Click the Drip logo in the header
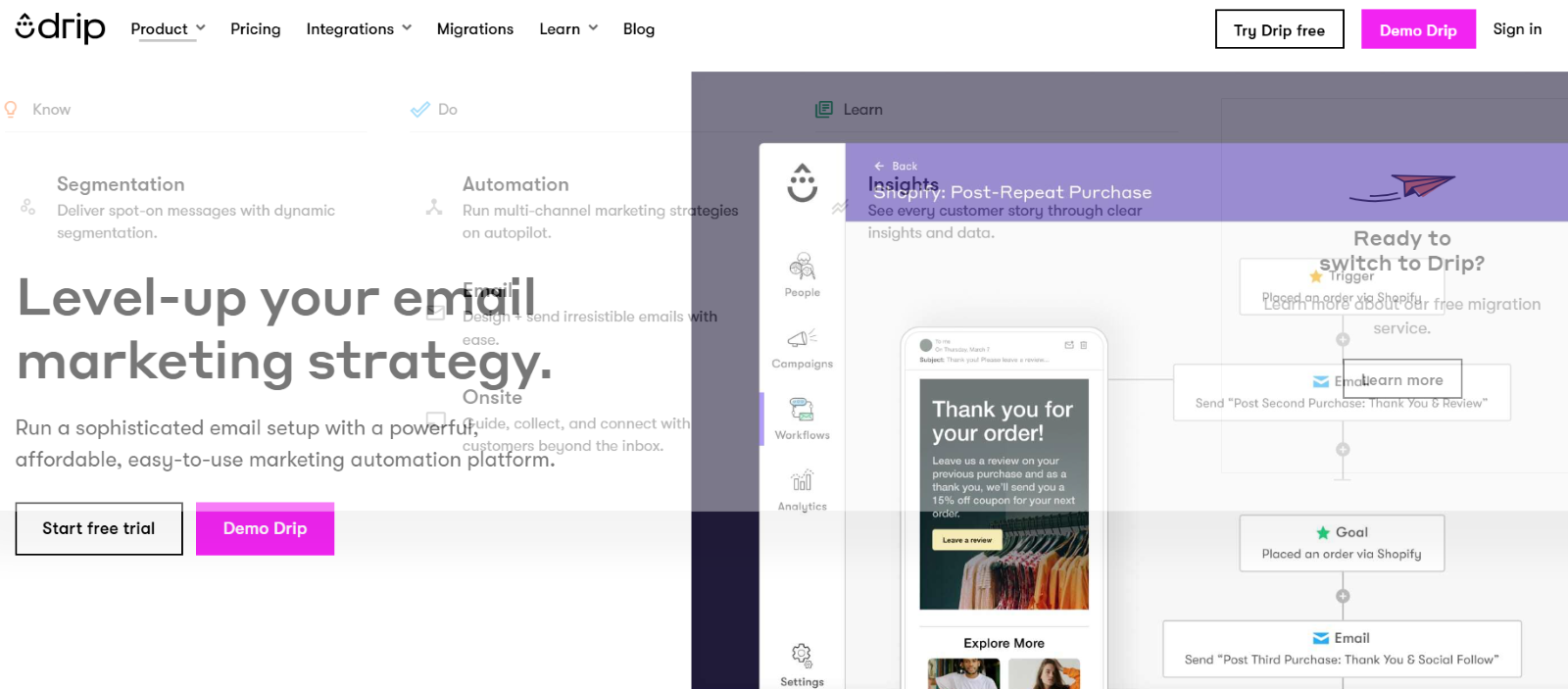1568x689 pixels. 60,27
